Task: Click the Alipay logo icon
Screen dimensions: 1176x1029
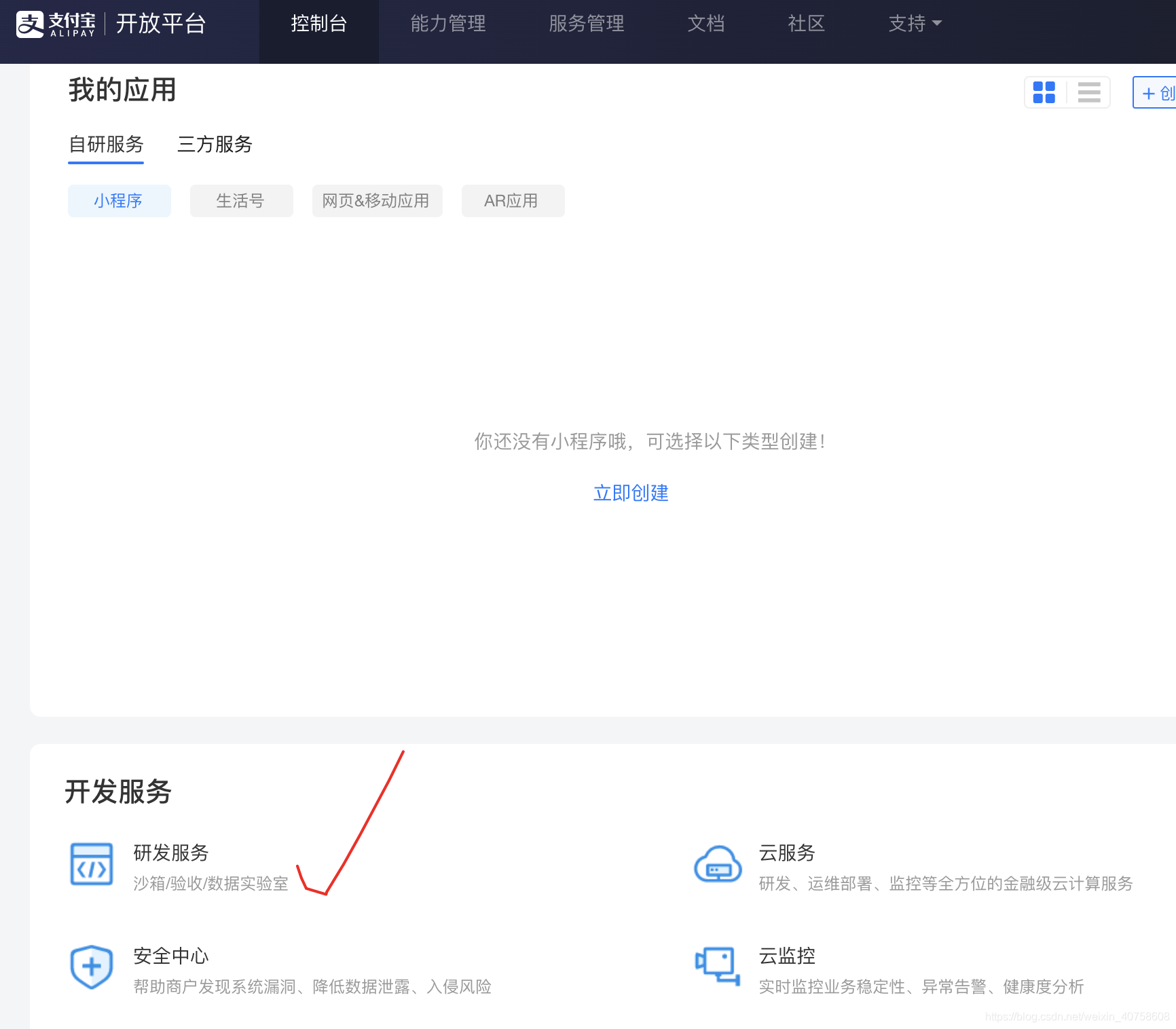Action: tap(30, 24)
